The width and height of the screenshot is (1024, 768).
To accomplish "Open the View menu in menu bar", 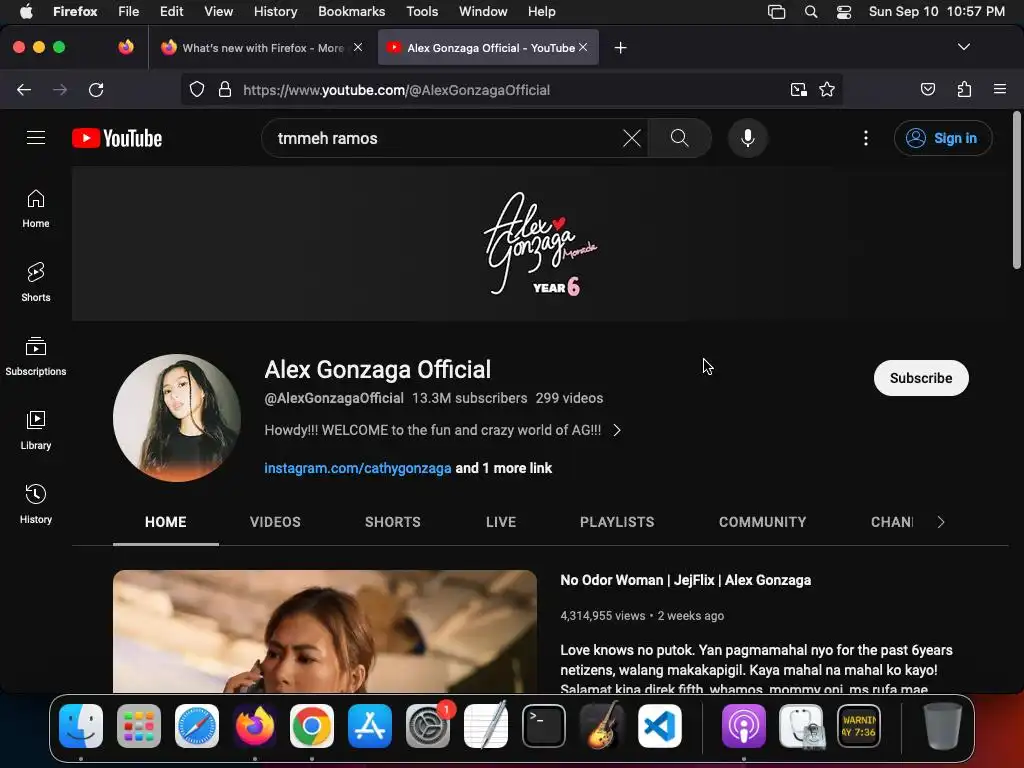I will [x=218, y=12].
